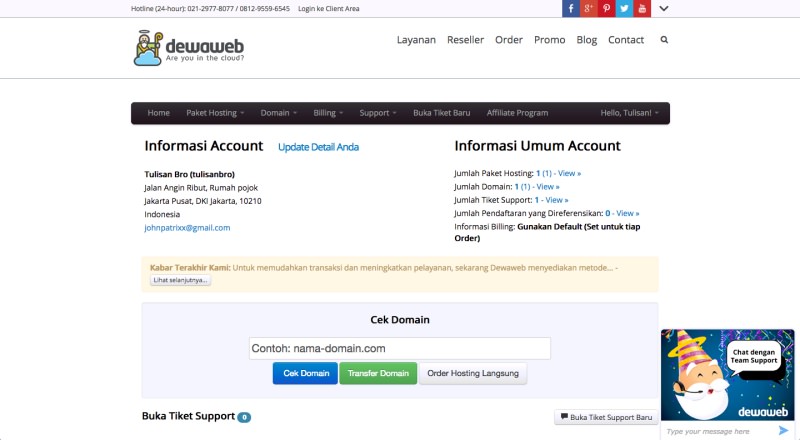The image size is (800, 440).
Task: Open the Layanan menu
Action: [x=416, y=40]
